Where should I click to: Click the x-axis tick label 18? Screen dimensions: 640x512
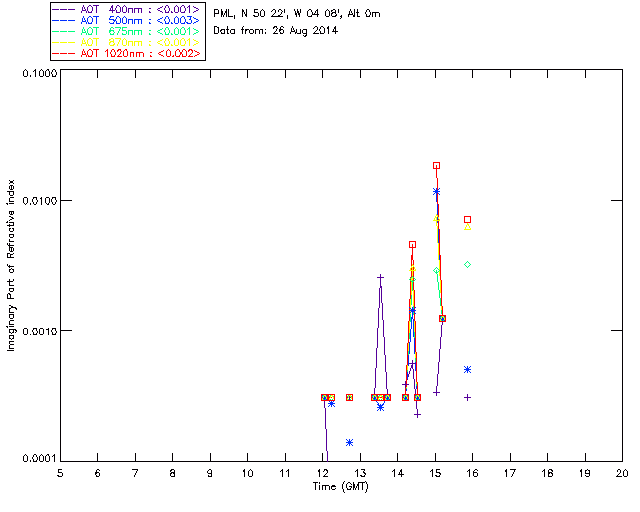(x=547, y=473)
